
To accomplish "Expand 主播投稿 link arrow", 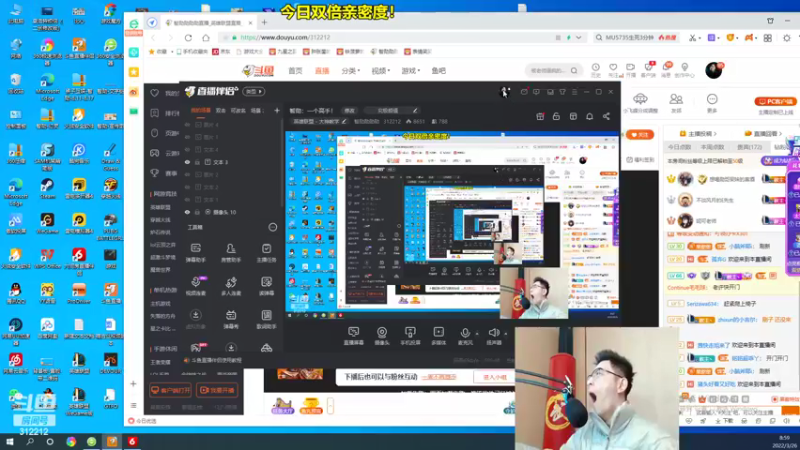I will point(715,134).
